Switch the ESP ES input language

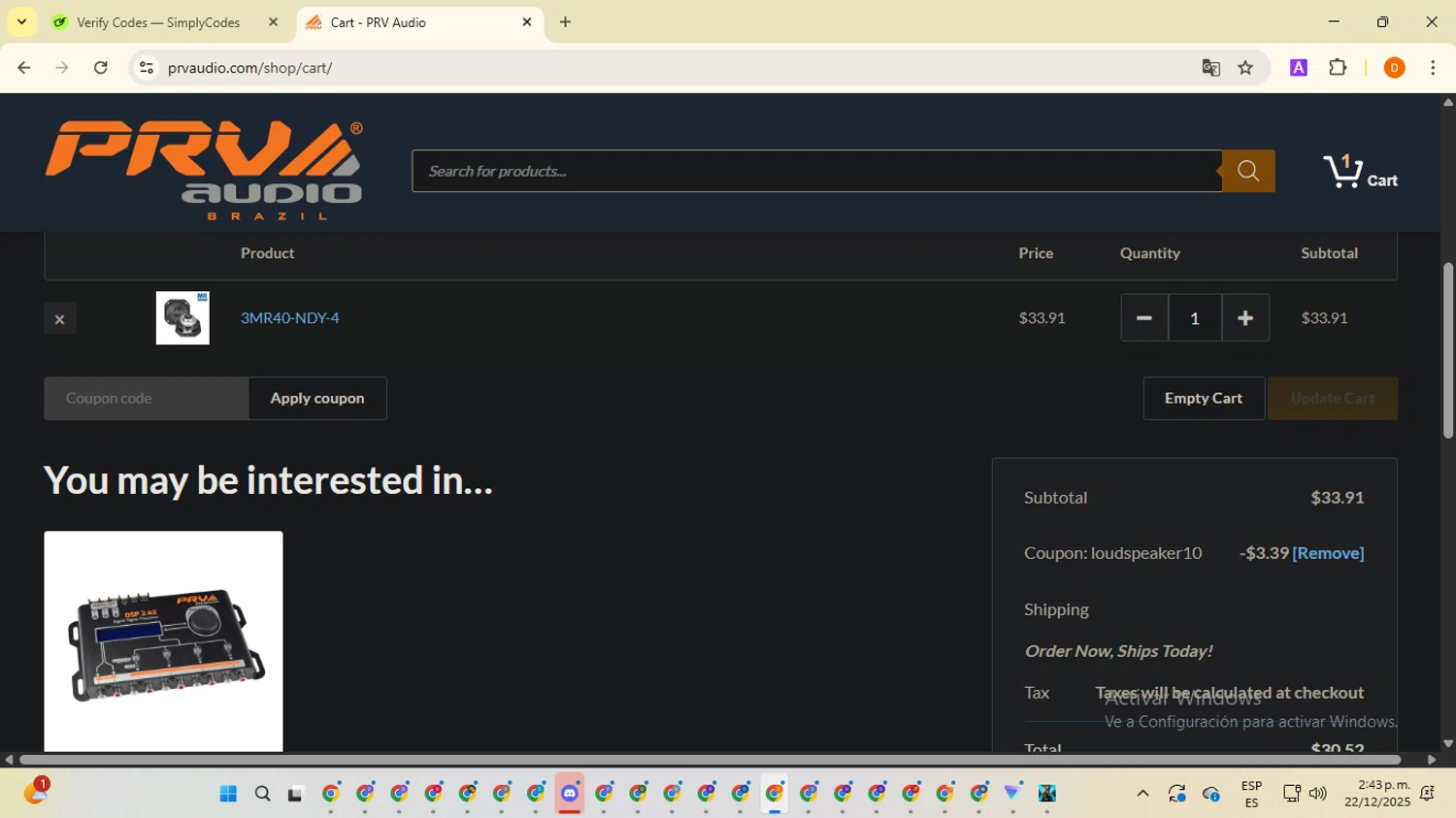1251,794
